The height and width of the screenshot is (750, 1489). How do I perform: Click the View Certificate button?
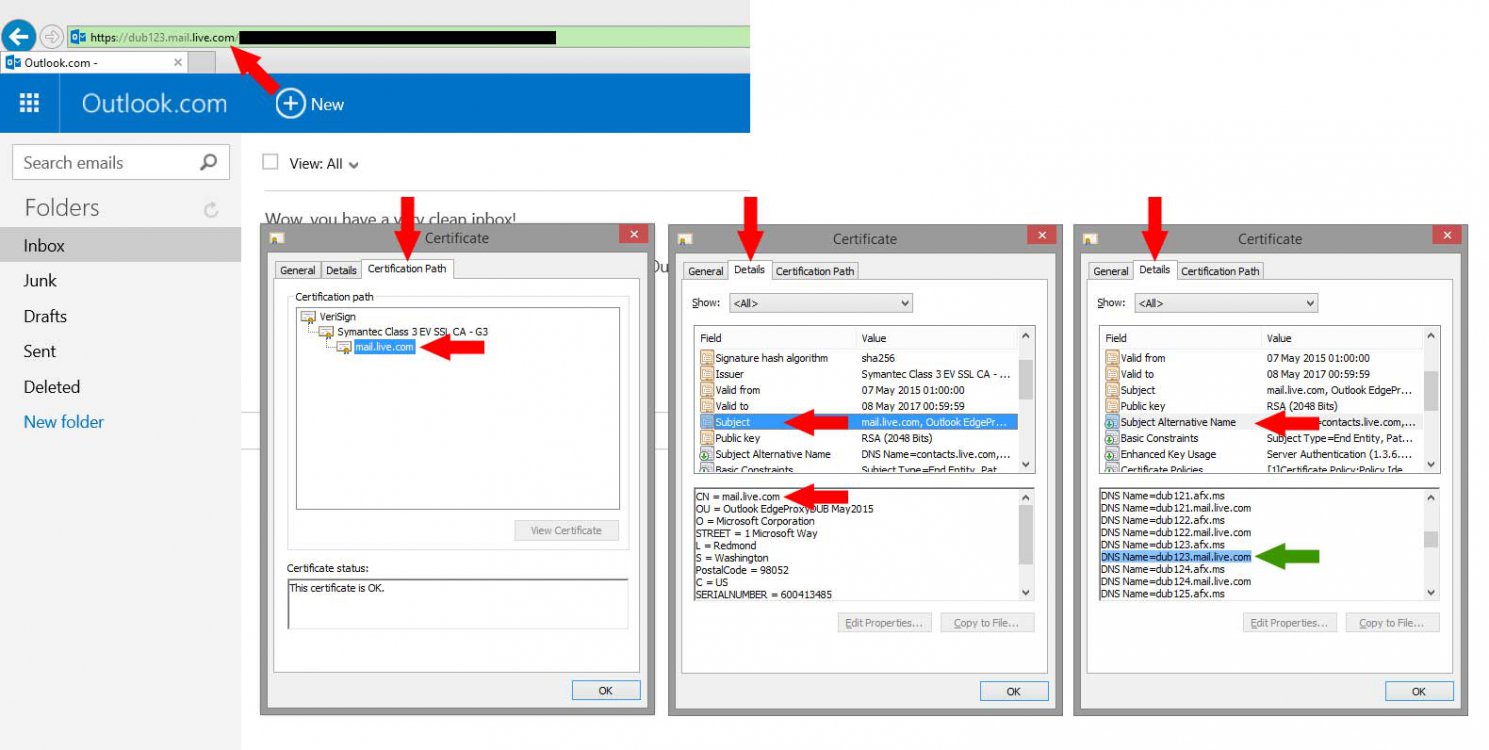(566, 530)
